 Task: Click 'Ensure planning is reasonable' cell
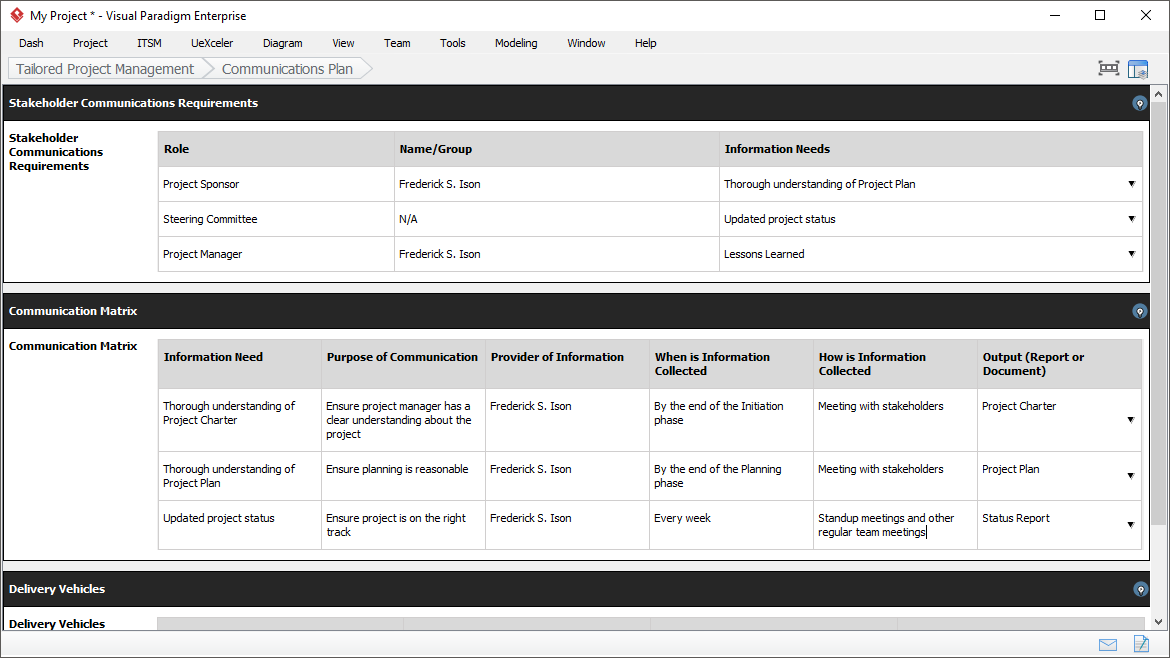tap(404, 476)
